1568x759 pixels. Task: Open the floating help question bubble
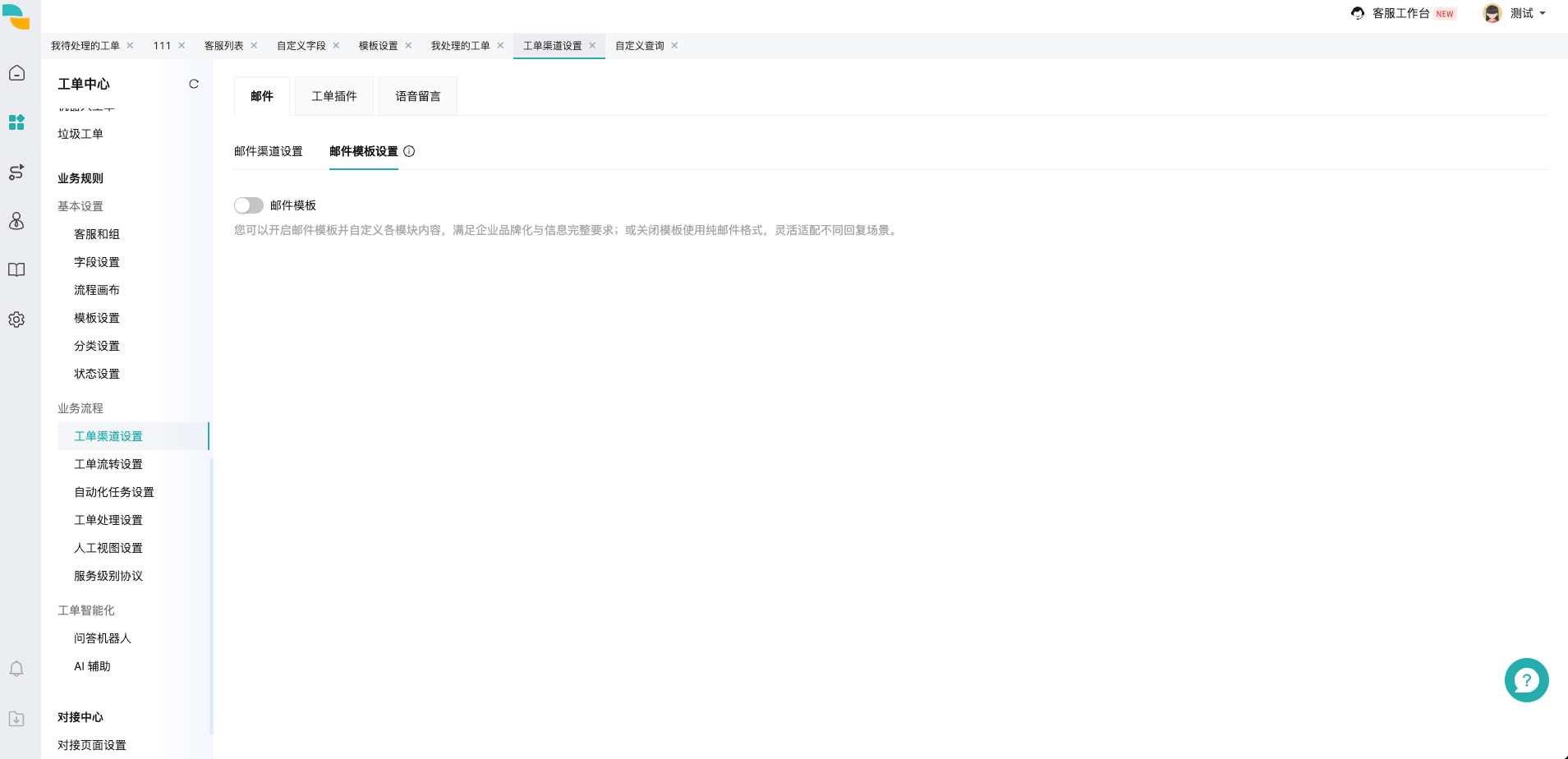pos(1526,680)
